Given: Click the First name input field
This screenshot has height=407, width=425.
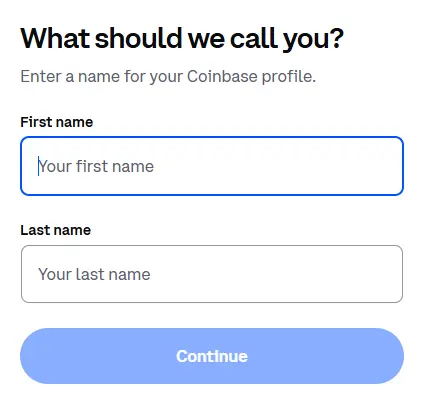Looking at the screenshot, I should [212, 166].
